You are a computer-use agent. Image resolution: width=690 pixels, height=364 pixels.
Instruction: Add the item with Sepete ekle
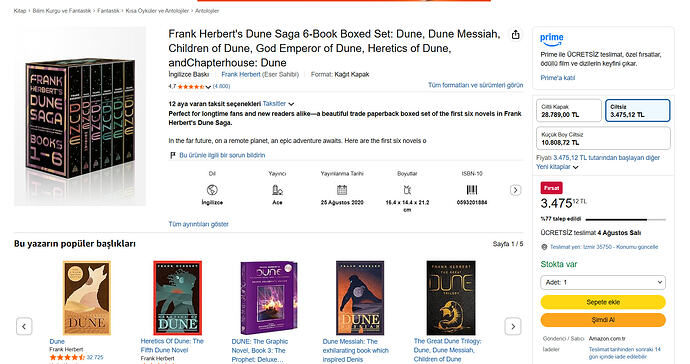pyautogui.click(x=603, y=302)
